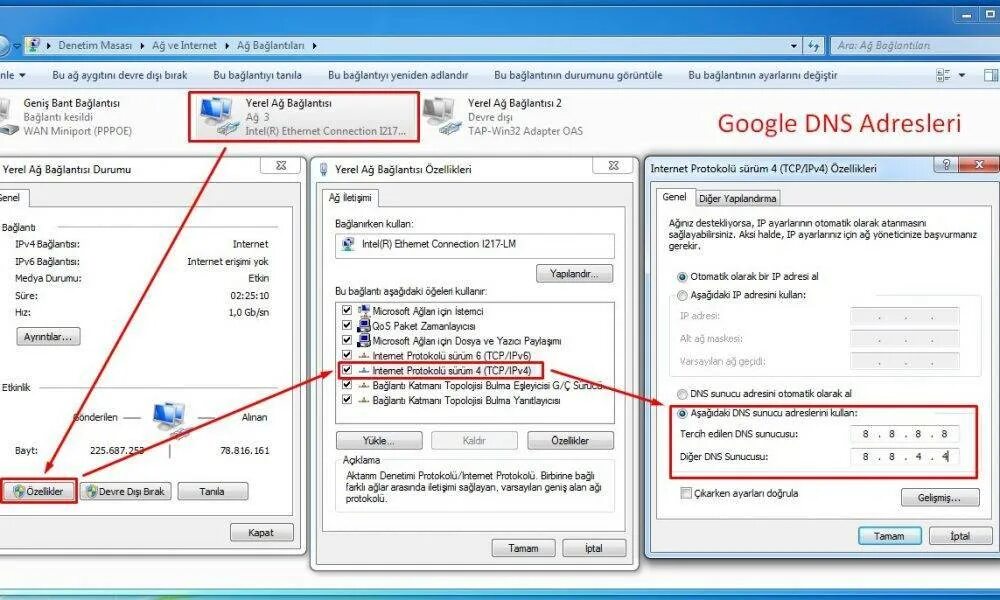Click the Tercih edilen DNS sunucusu field
The height and width of the screenshot is (600, 1000).
coord(904,434)
